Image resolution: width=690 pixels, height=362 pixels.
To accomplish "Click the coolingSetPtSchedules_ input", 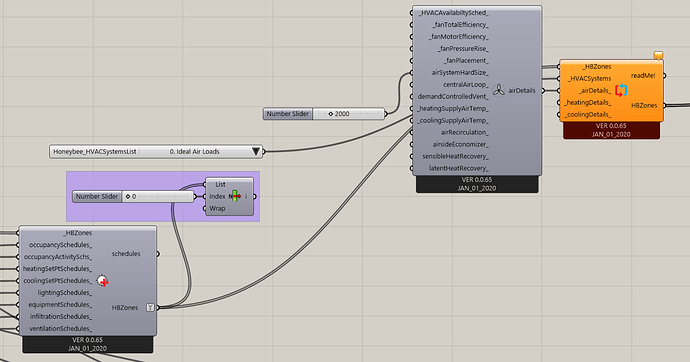I will click(x=58, y=281).
